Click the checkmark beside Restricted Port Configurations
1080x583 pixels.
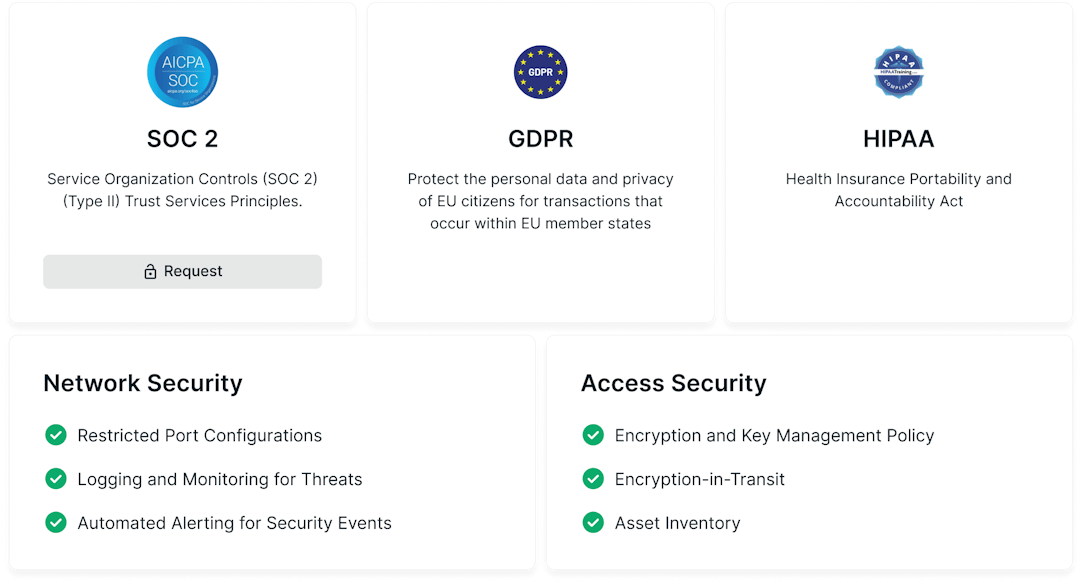pyautogui.click(x=56, y=436)
